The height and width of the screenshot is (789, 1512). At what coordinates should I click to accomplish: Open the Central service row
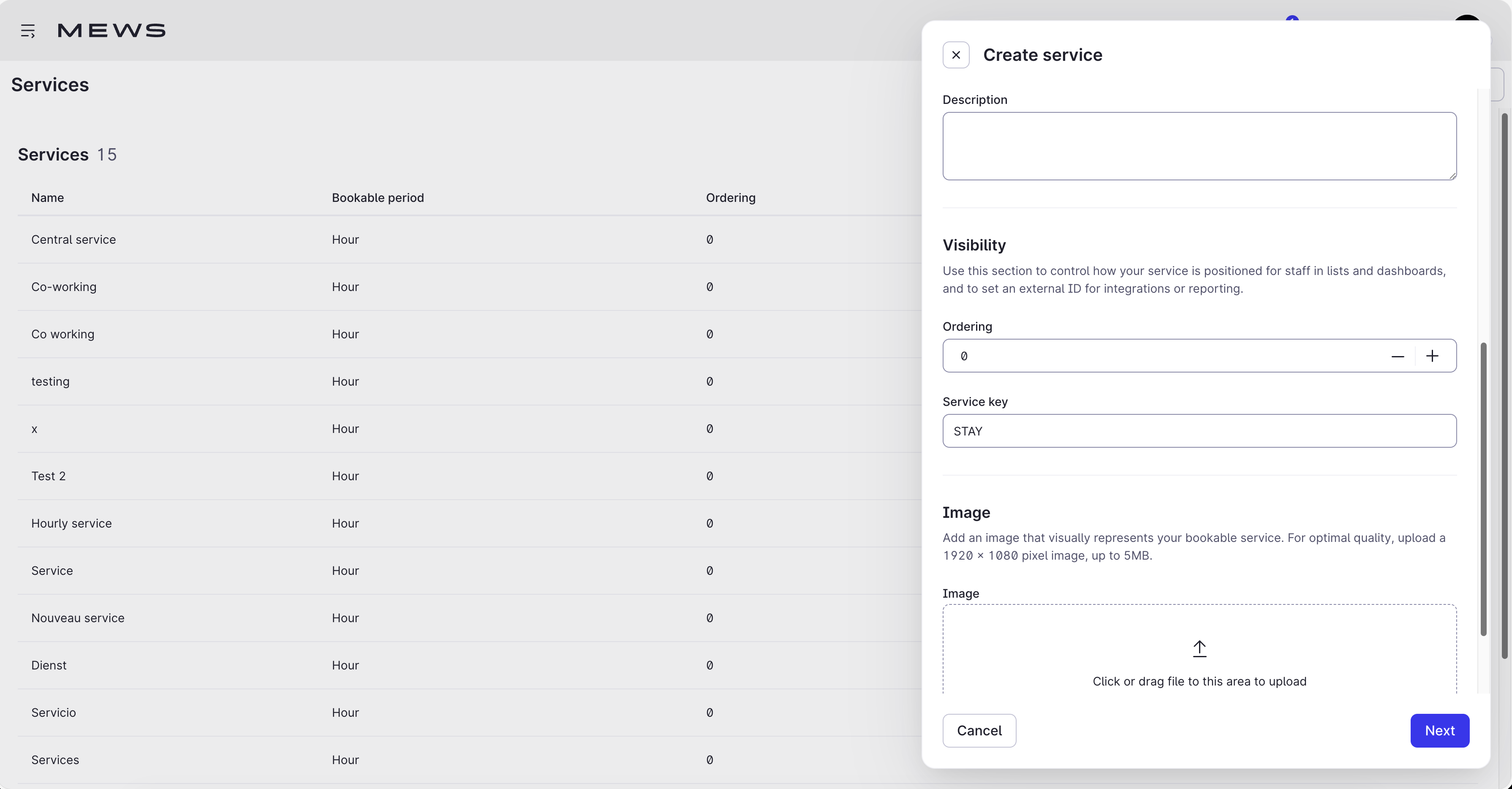pyautogui.click(x=470, y=239)
